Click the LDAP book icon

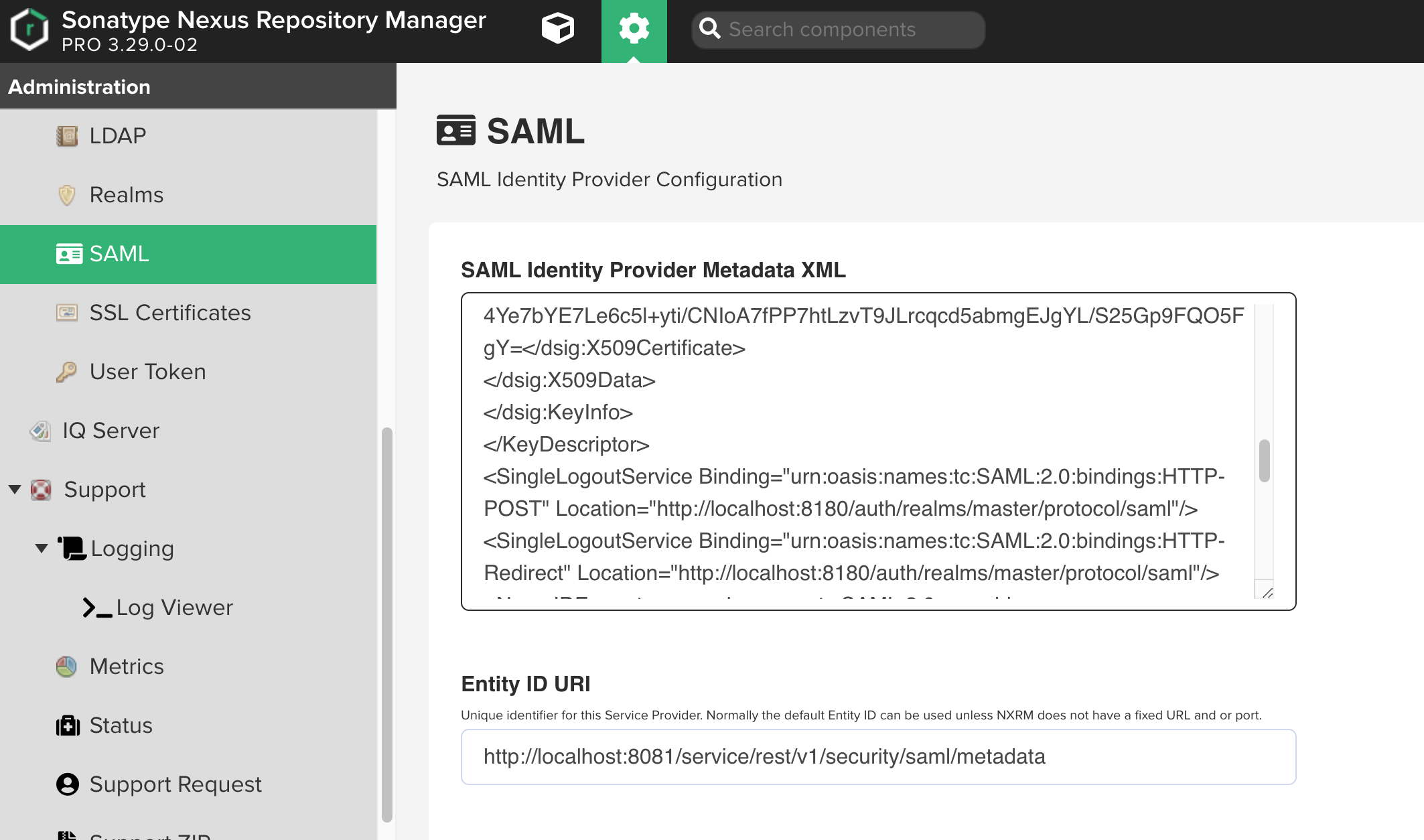(x=66, y=136)
